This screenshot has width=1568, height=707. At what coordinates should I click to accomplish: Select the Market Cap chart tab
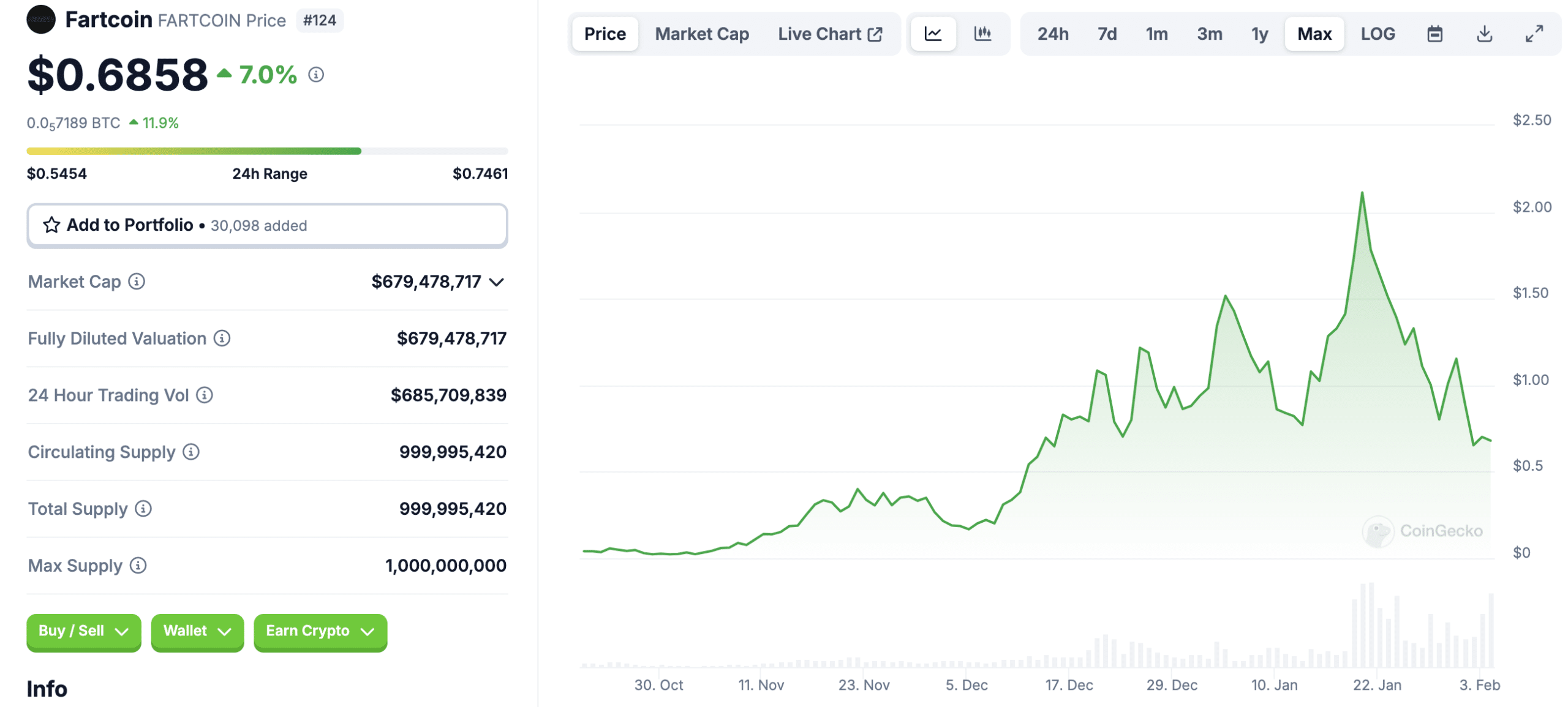(702, 34)
